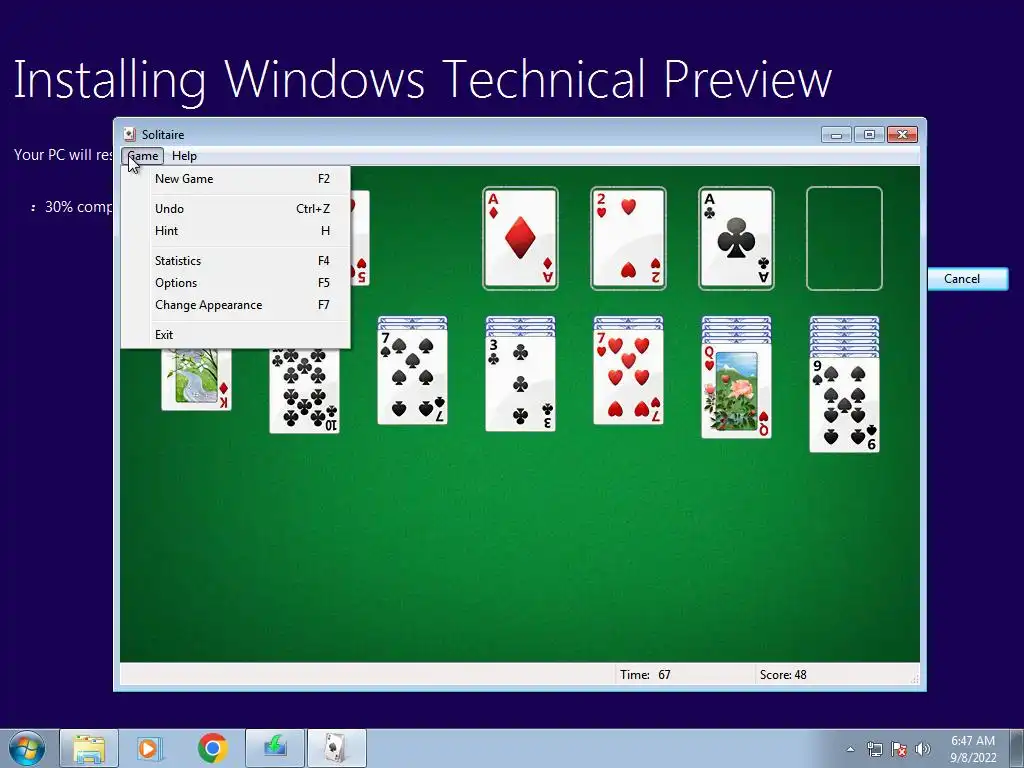Select the Queen of Hearts card

click(737, 391)
